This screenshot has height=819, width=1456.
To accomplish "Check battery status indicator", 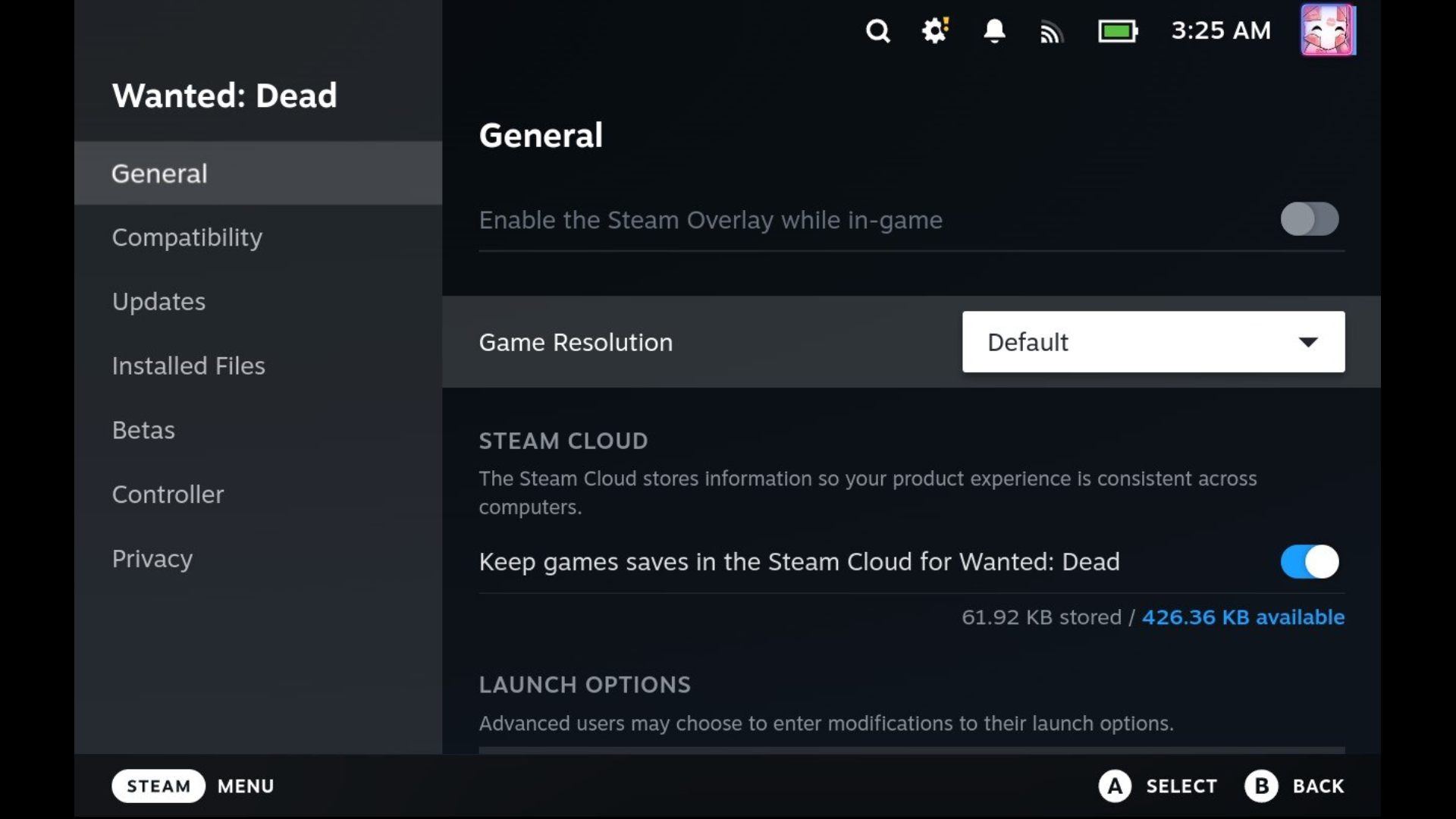I will (1116, 30).
